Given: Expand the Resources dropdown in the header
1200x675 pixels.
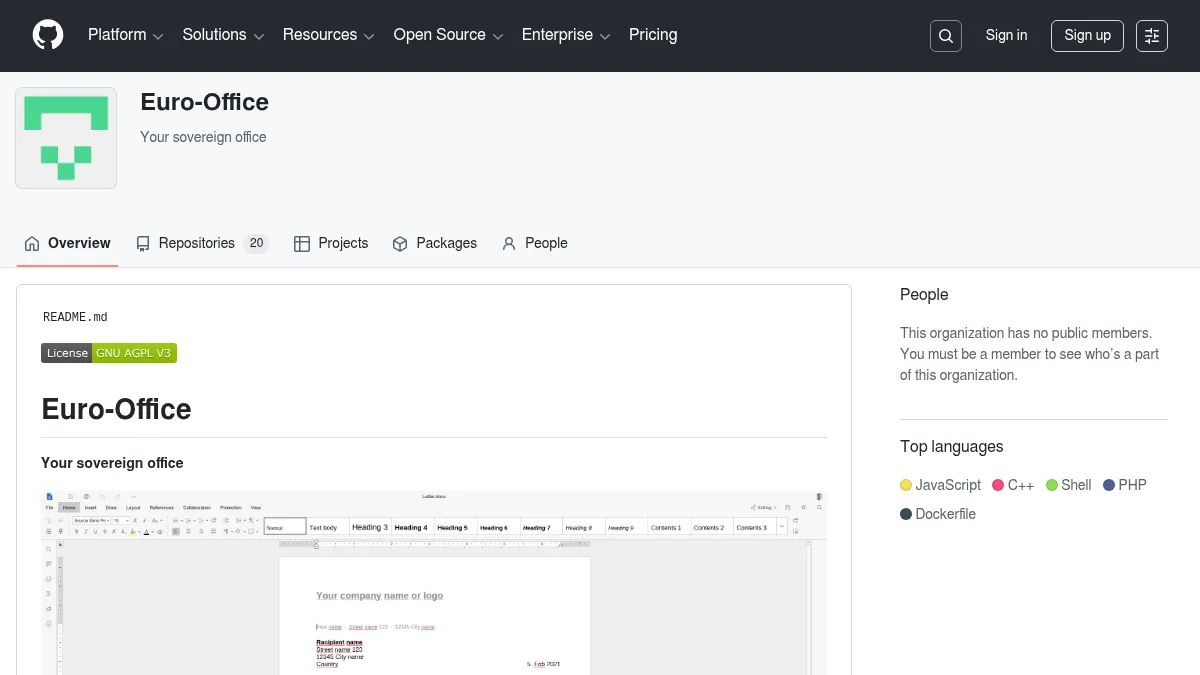Looking at the screenshot, I should [321, 35].
